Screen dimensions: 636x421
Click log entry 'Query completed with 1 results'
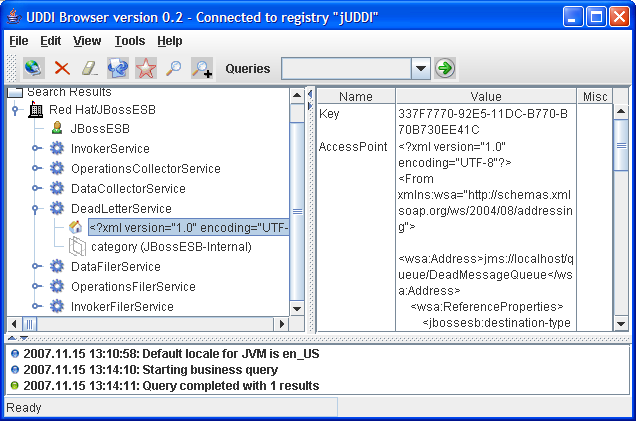(x=230, y=385)
